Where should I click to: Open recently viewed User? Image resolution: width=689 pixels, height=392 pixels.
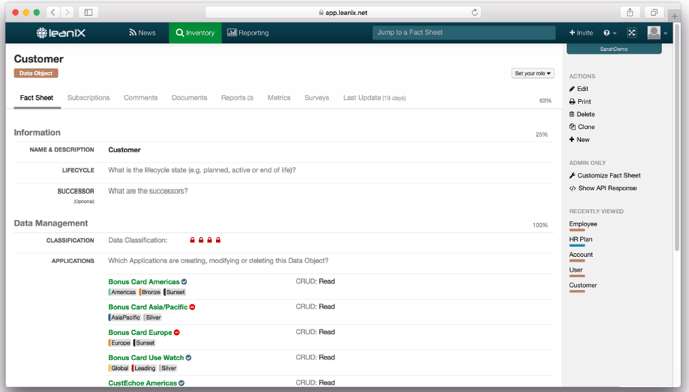576,270
